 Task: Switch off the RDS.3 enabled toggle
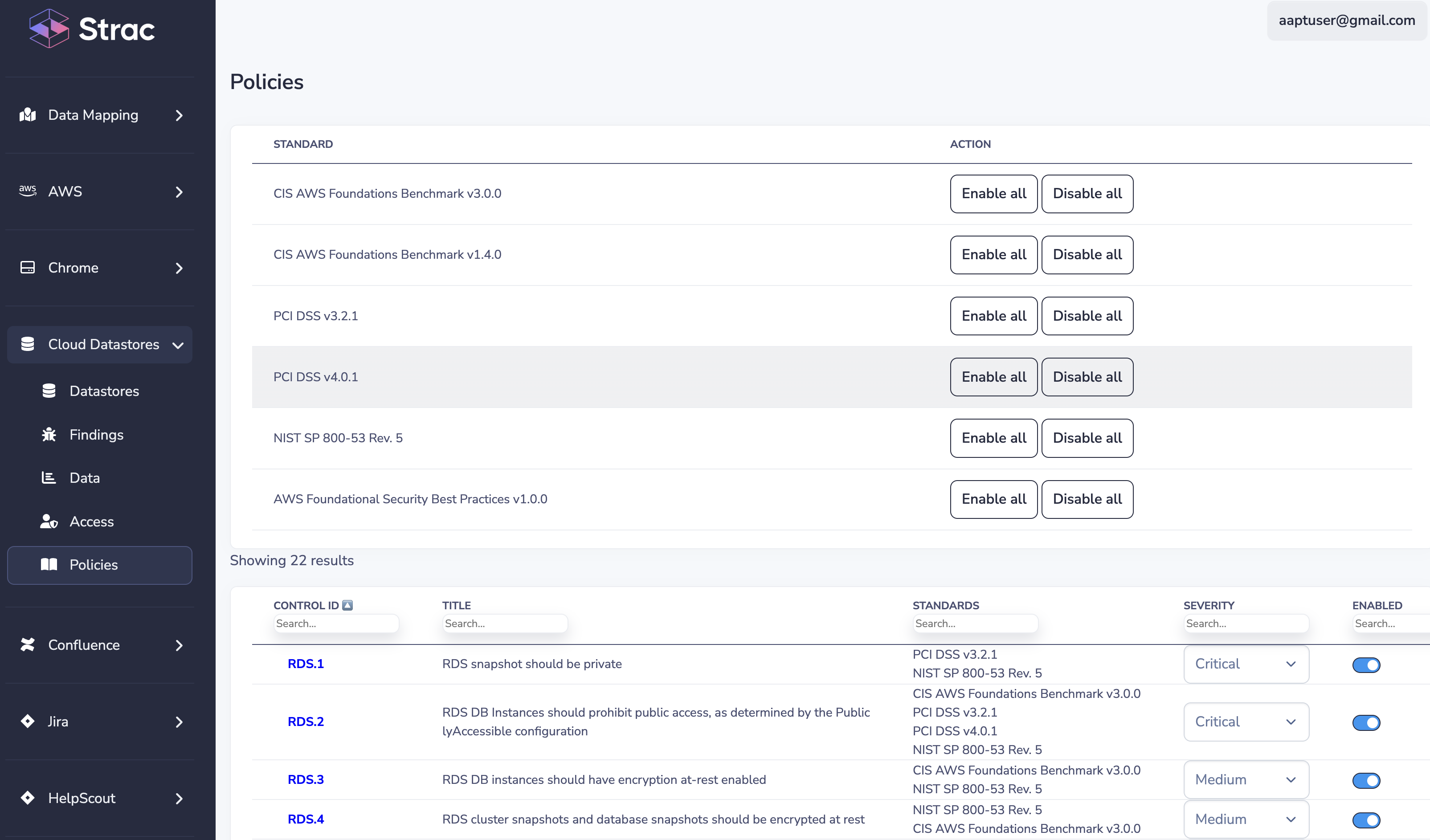pyautogui.click(x=1366, y=780)
